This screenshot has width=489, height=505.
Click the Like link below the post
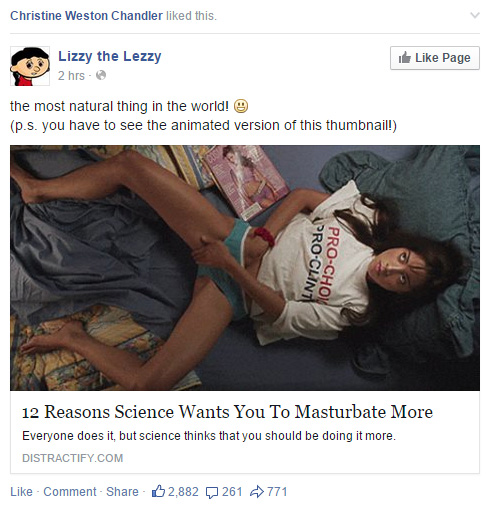tap(21, 492)
